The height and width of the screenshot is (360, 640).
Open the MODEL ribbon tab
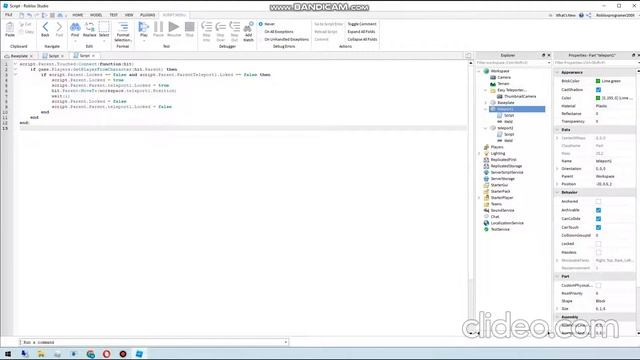click(96, 15)
